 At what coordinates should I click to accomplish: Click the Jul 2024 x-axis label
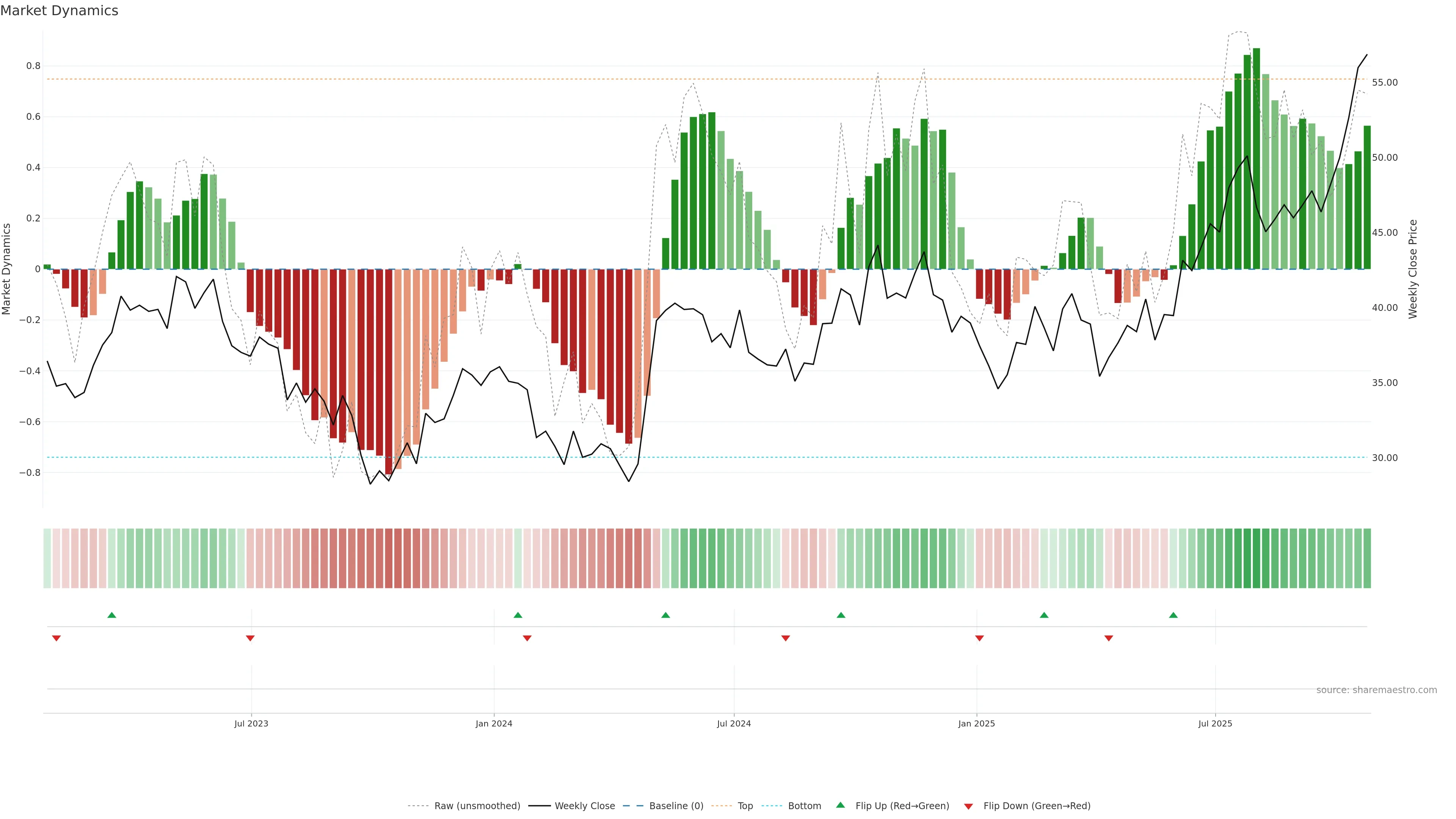734,723
